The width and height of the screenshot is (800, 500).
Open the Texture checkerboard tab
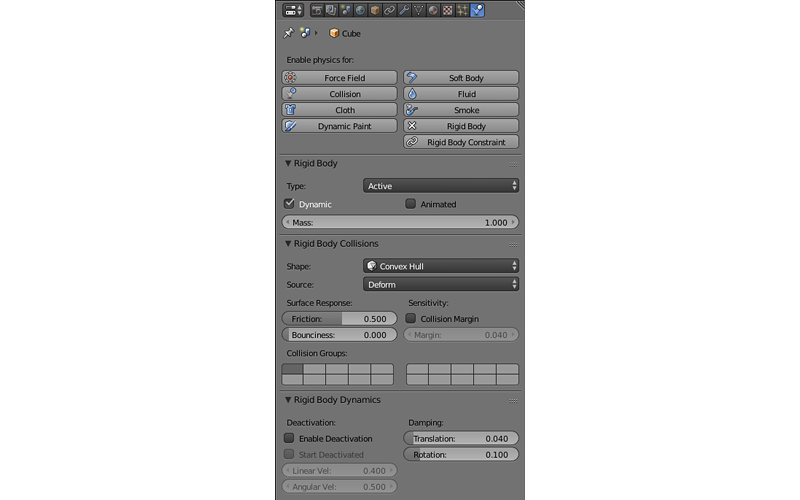pyautogui.click(x=448, y=10)
